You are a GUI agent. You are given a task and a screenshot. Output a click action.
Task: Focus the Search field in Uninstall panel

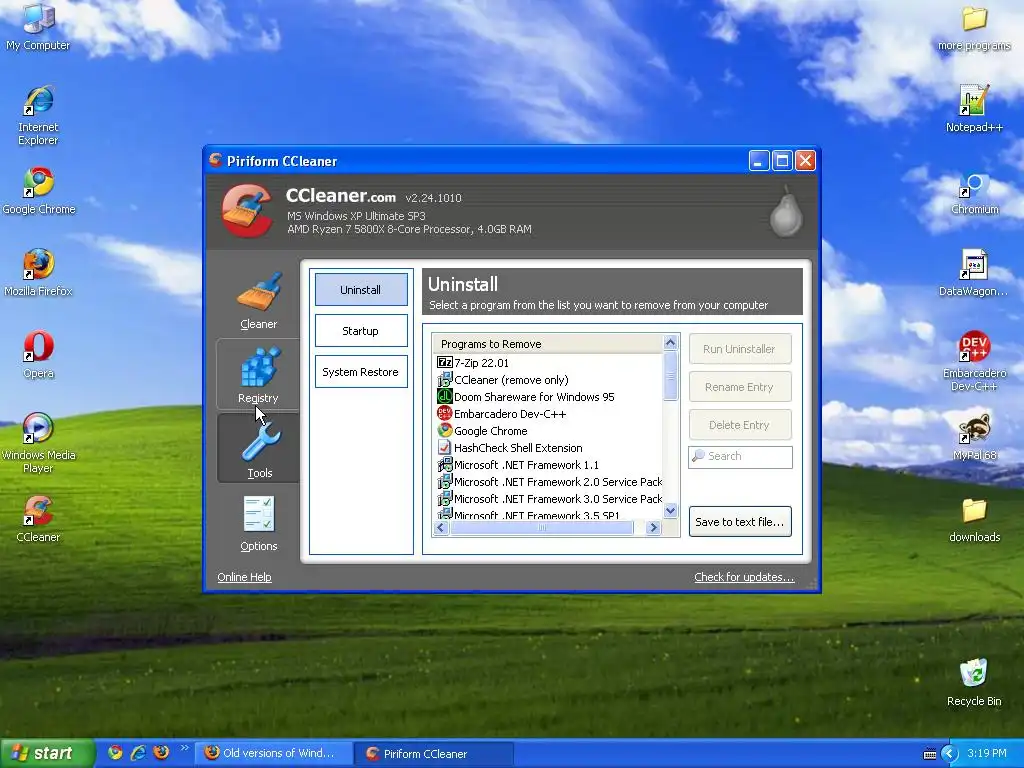(741, 456)
